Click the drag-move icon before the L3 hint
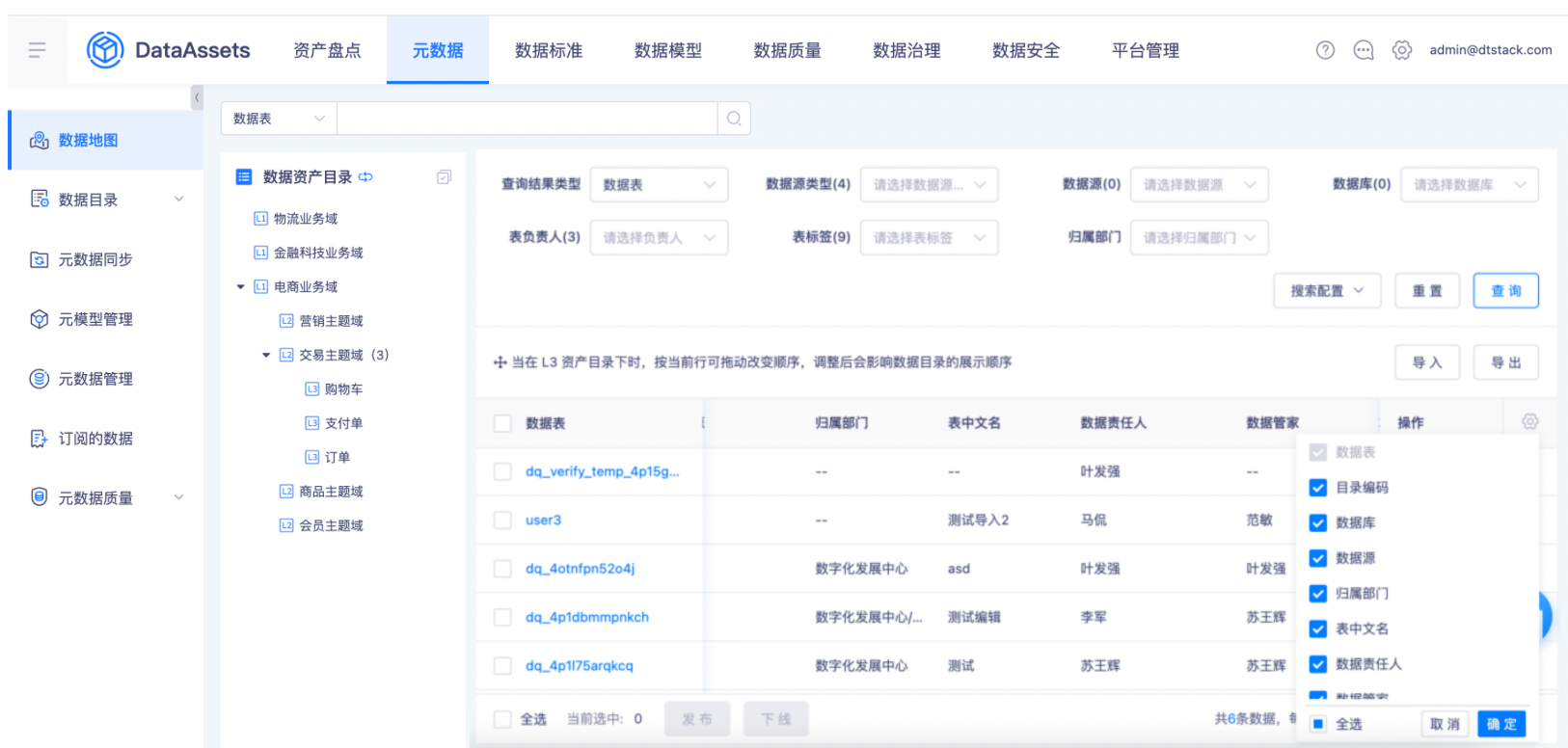The width and height of the screenshot is (1568, 748). point(500,362)
